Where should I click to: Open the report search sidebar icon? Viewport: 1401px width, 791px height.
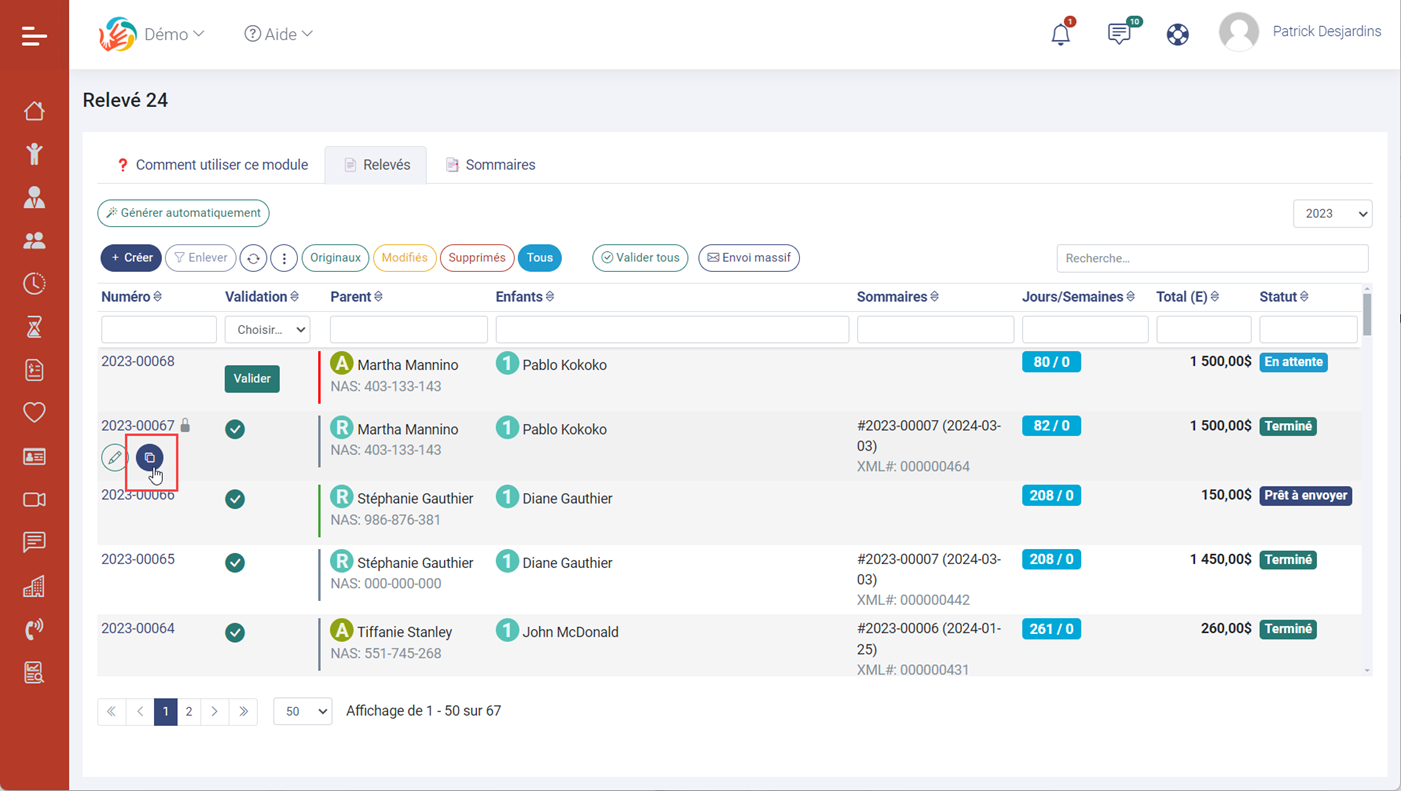tap(34, 672)
